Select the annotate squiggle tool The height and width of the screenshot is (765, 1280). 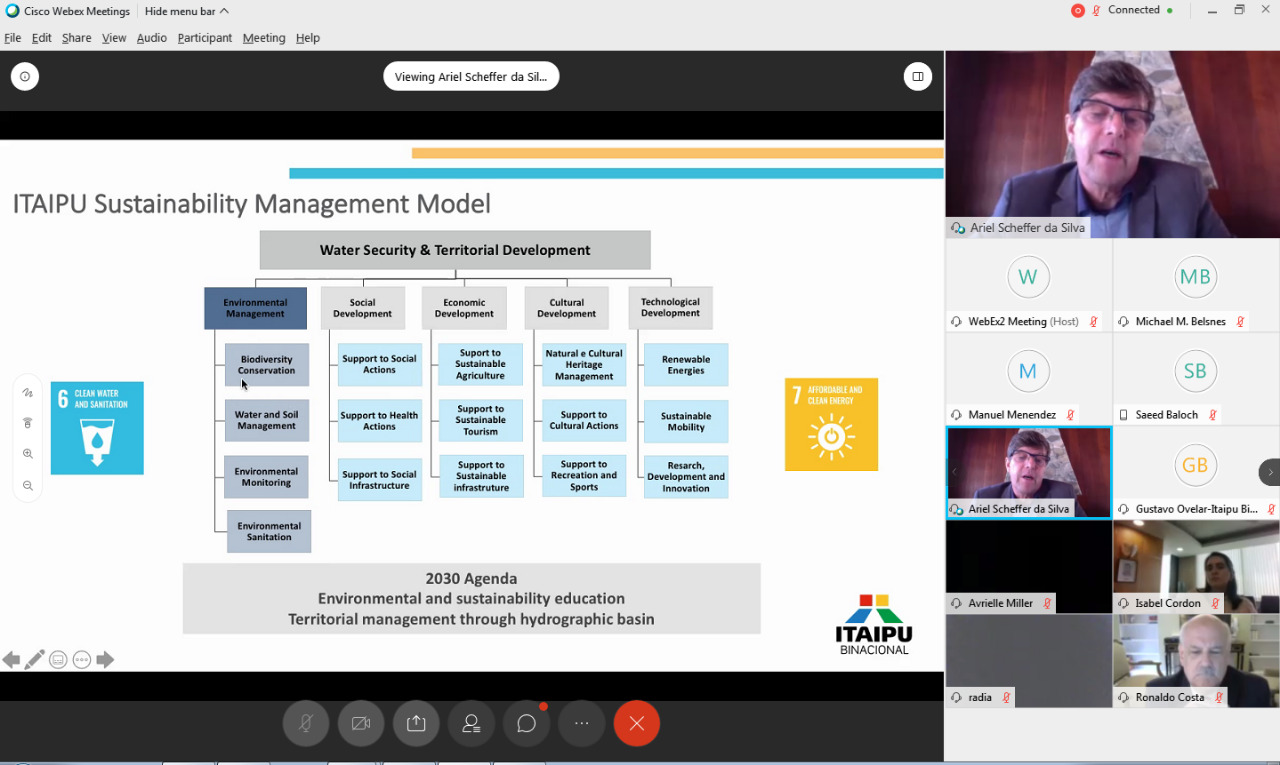(x=28, y=393)
